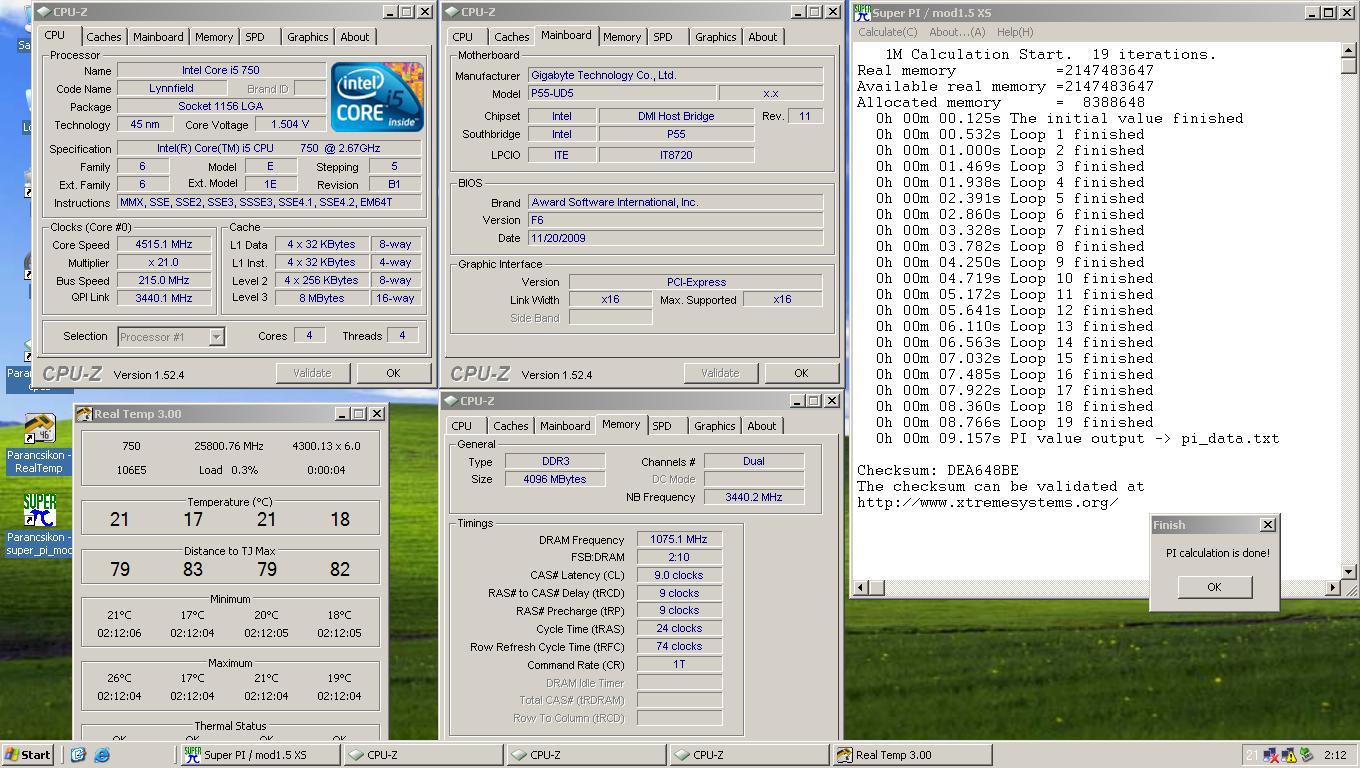Launch Internet Explorer from quick launch
Viewport: 1360px width, 768px height.
coord(101,755)
